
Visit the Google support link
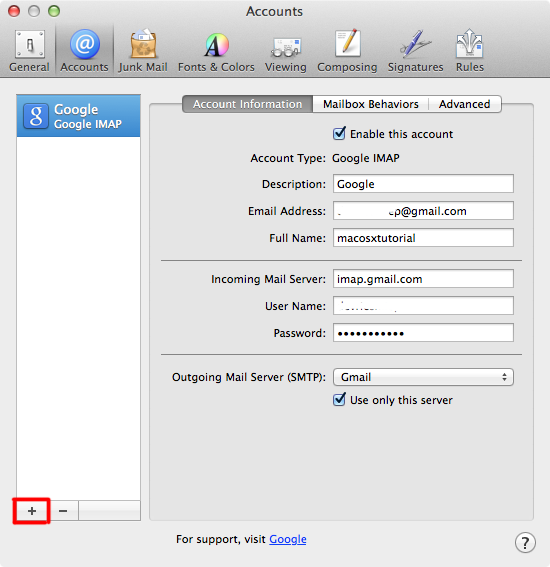click(288, 539)
